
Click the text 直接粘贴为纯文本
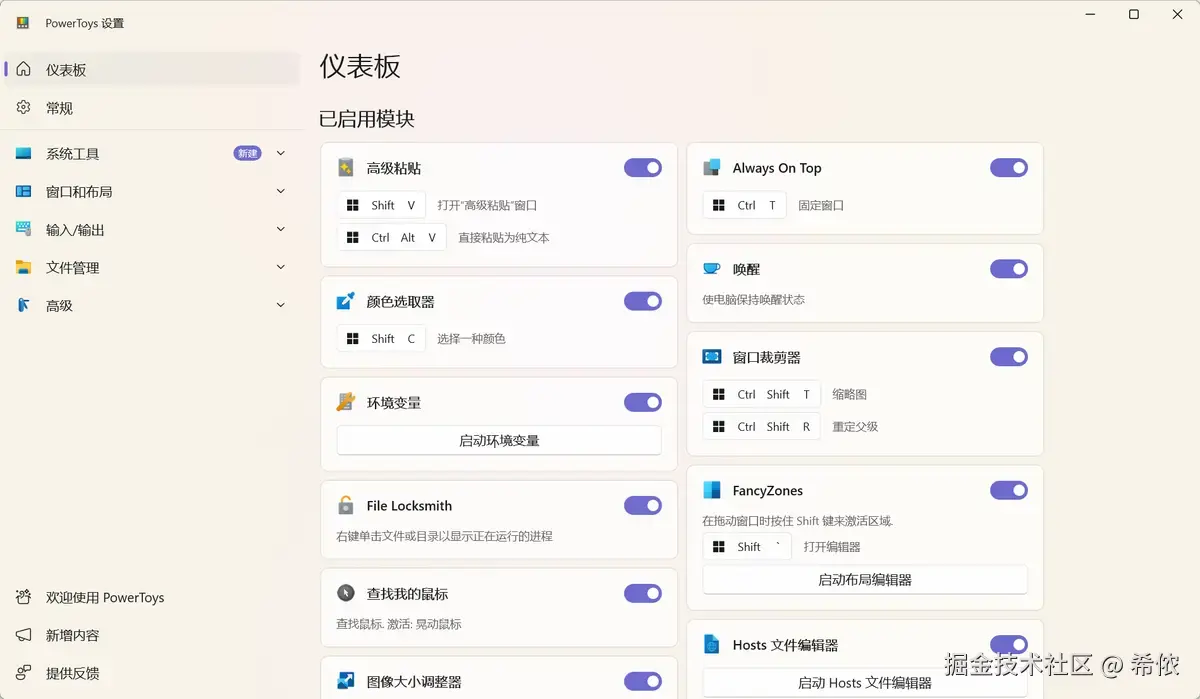[x=504, y=238]
